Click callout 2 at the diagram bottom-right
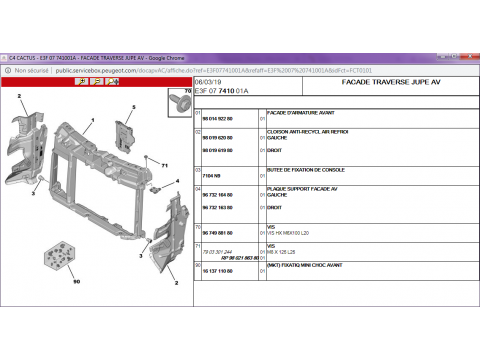 coord(176,283)
